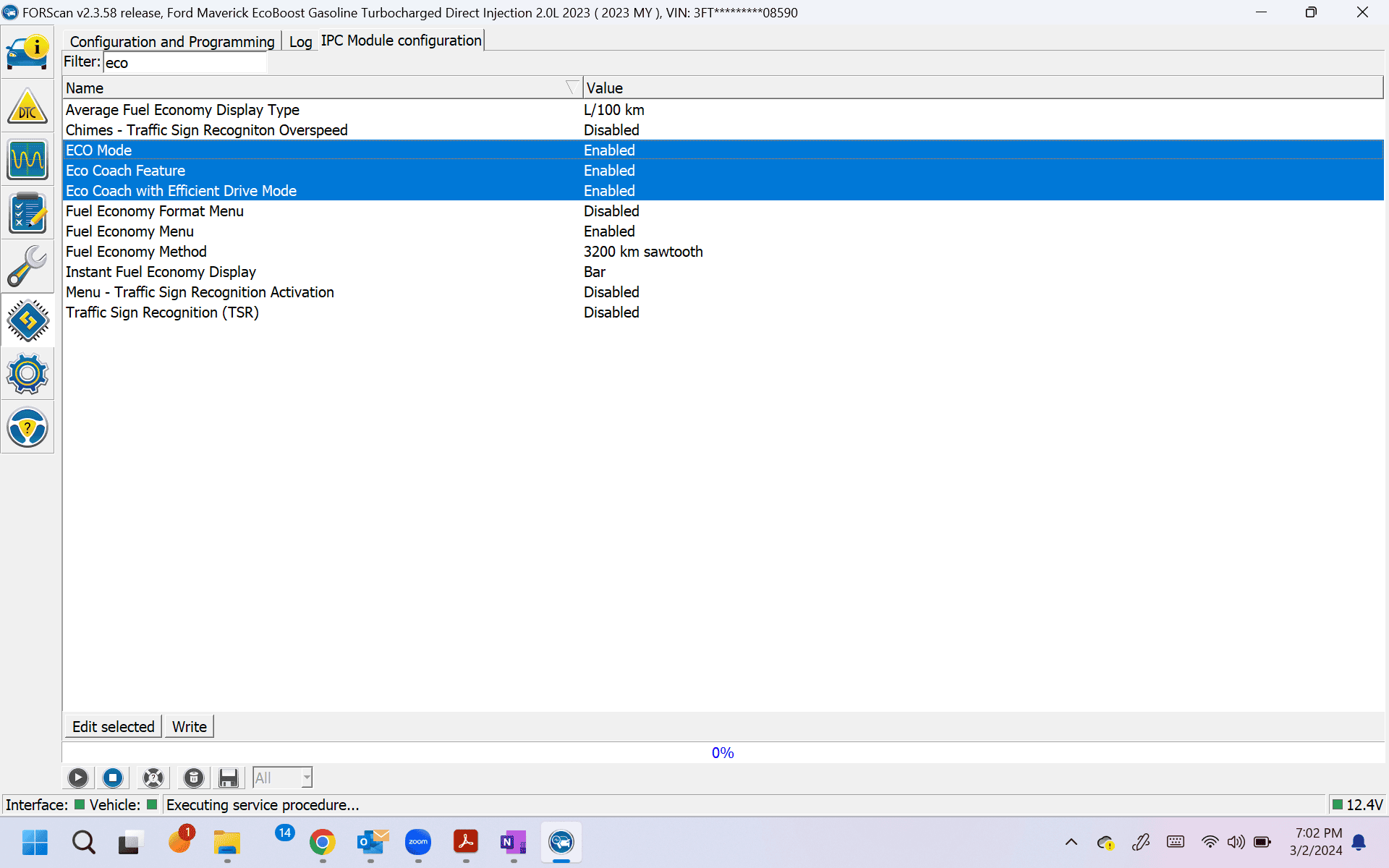This screenshot has height=868, width=1389.
Task: Open Windows Search from taskbar
Action: [83, 842]
